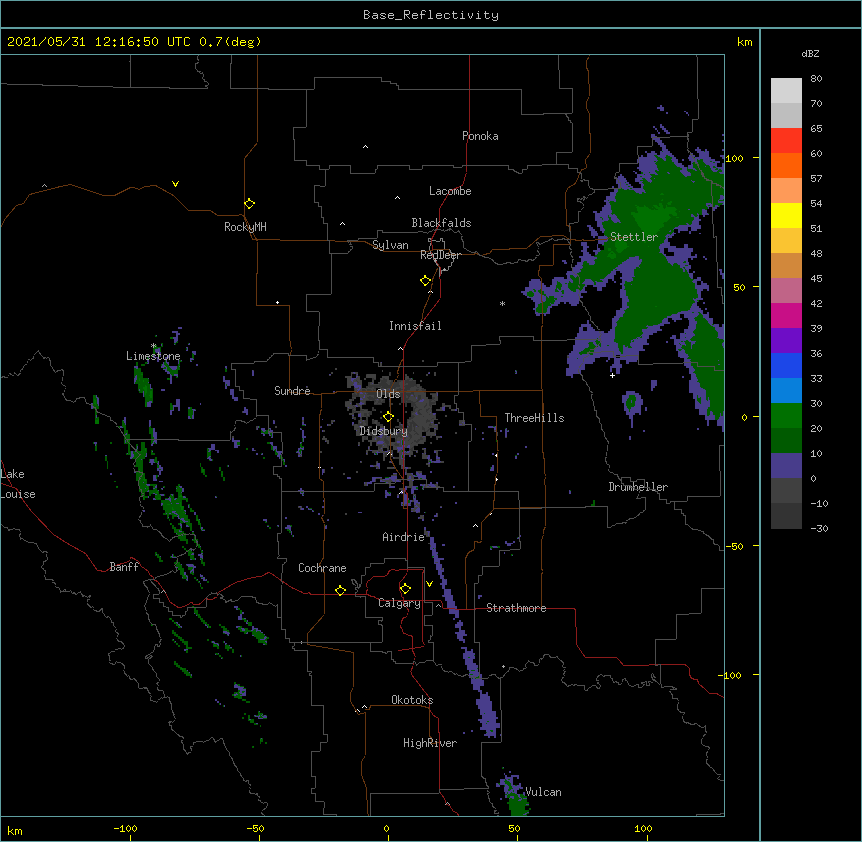Image resolution: width=862 pixels, height=842 pixels.
Task: Select the Sundre city label
Action: (x=292, y=391)
